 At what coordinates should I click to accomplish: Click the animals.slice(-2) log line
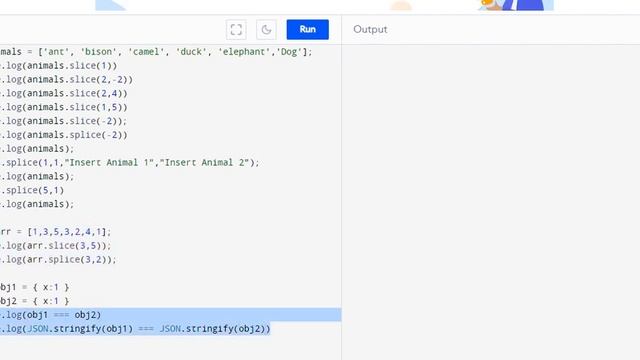[x=64, y=121]
